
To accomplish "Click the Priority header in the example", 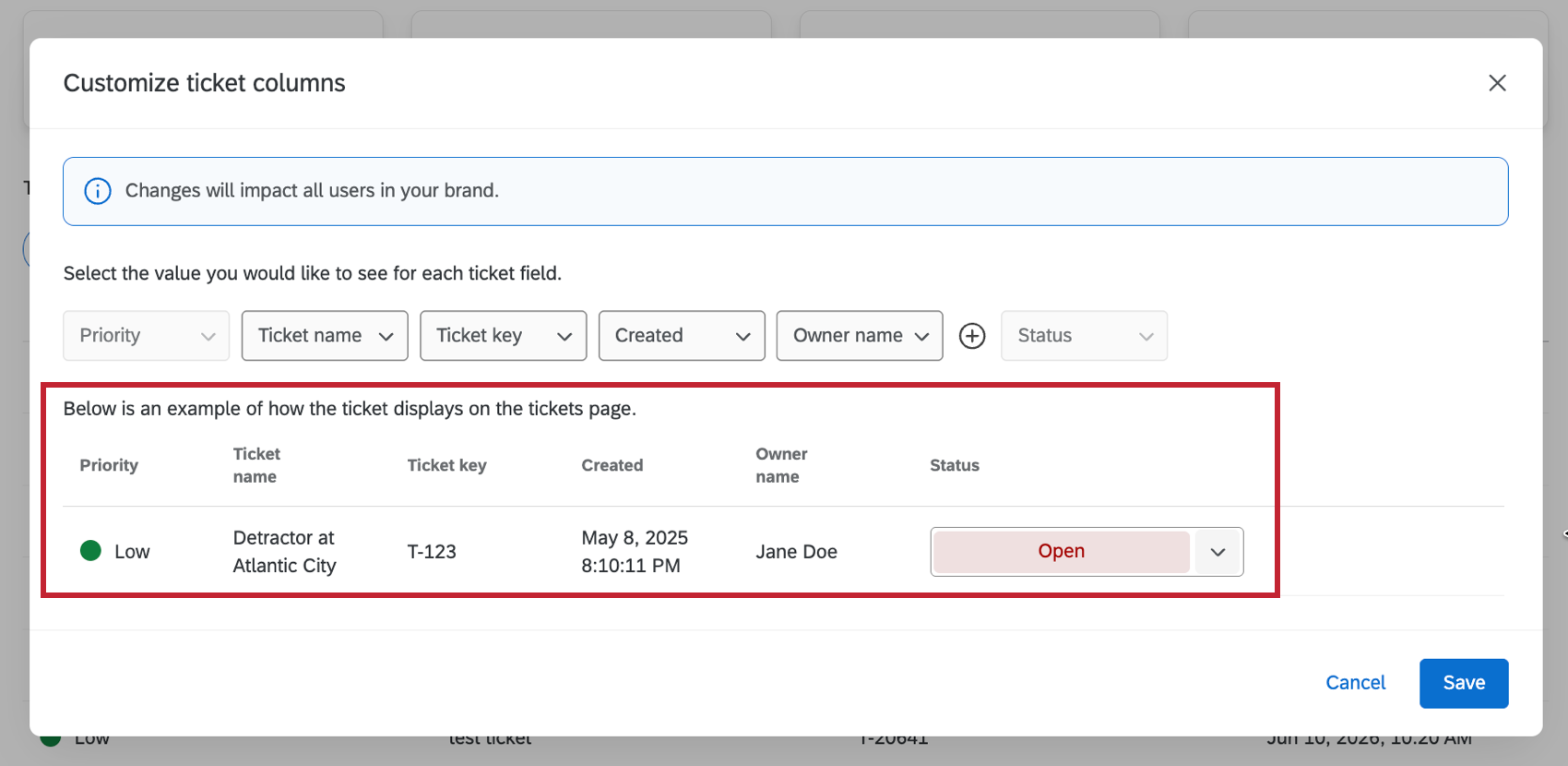I will coord(109,465).
